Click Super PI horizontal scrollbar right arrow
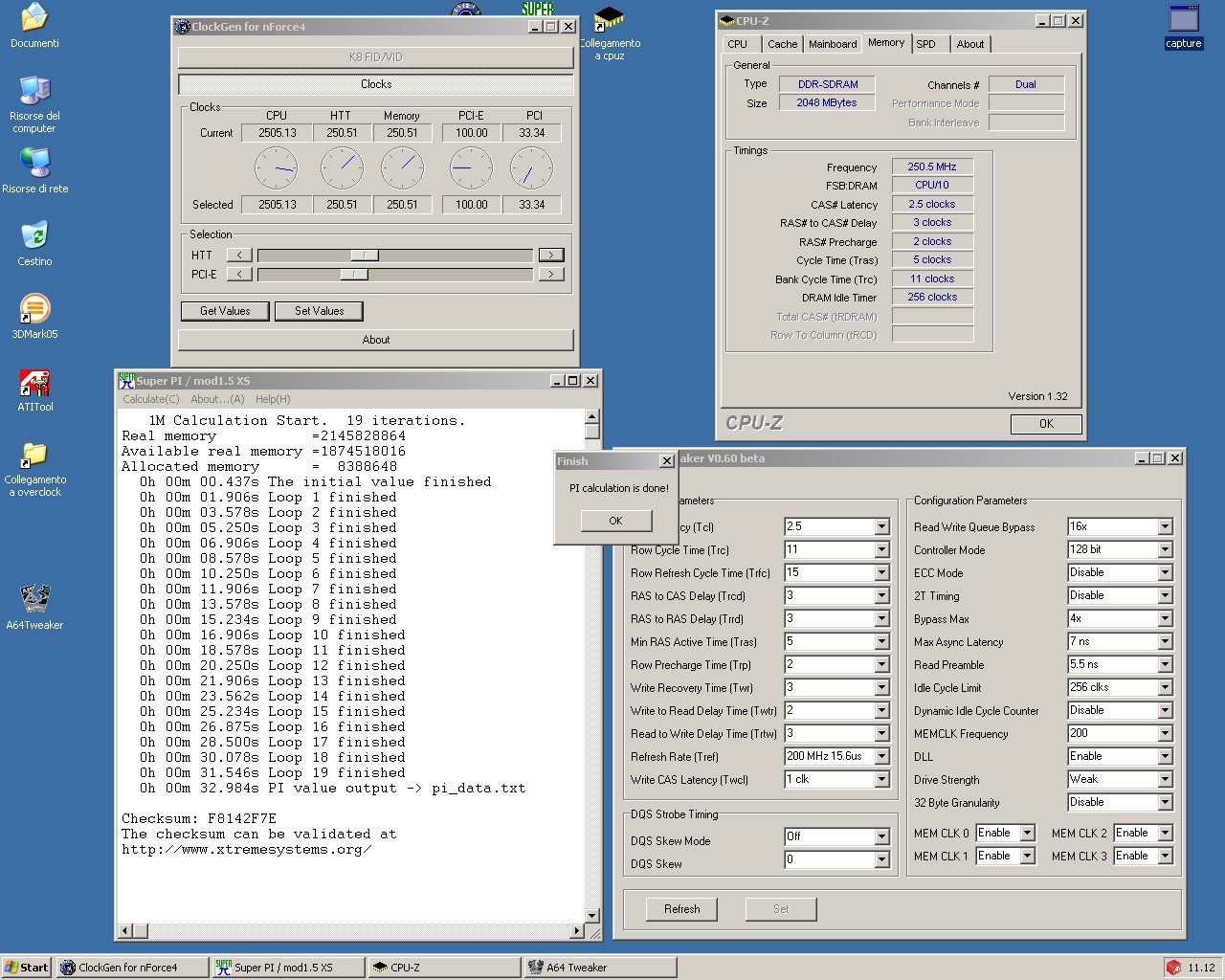This screenshot has width=1225, height=980. tap(576, 930)
